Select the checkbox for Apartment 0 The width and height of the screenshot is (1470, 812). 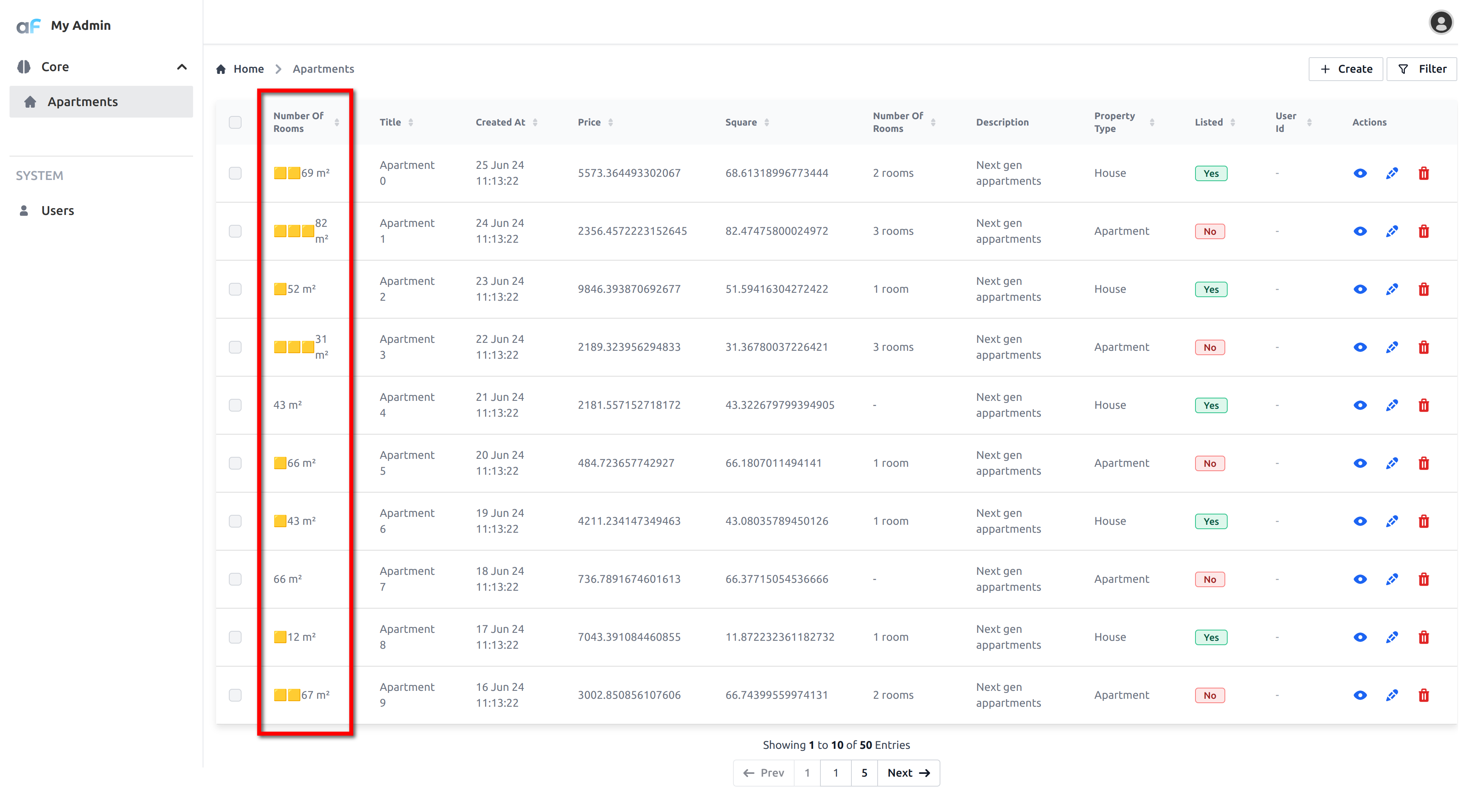[x=235, y=173]
